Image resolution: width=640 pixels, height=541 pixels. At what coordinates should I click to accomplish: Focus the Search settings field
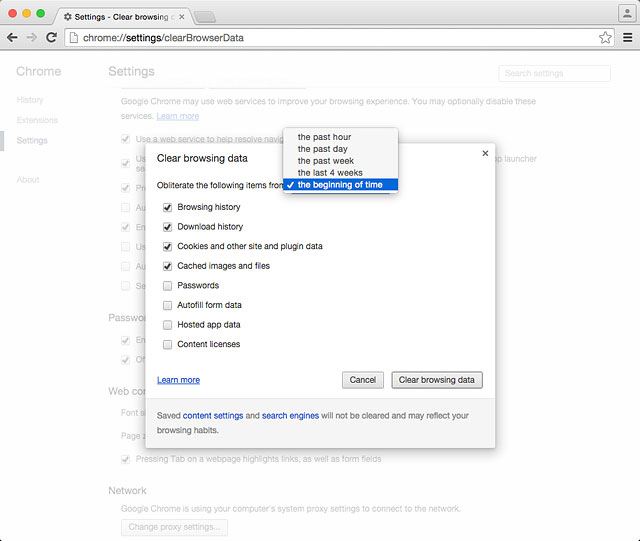click(554, 73)
